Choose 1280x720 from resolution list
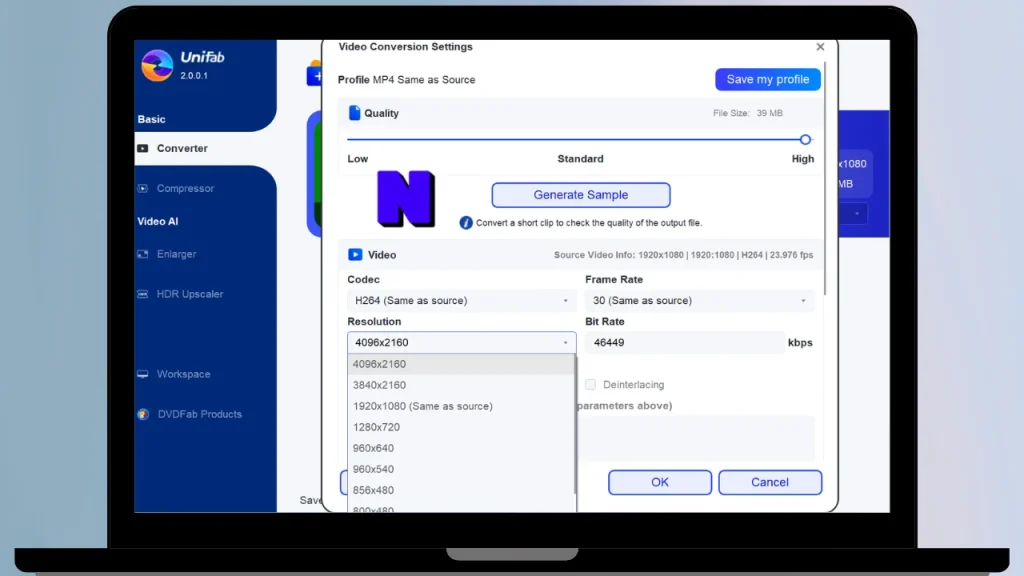 [461, 426]
